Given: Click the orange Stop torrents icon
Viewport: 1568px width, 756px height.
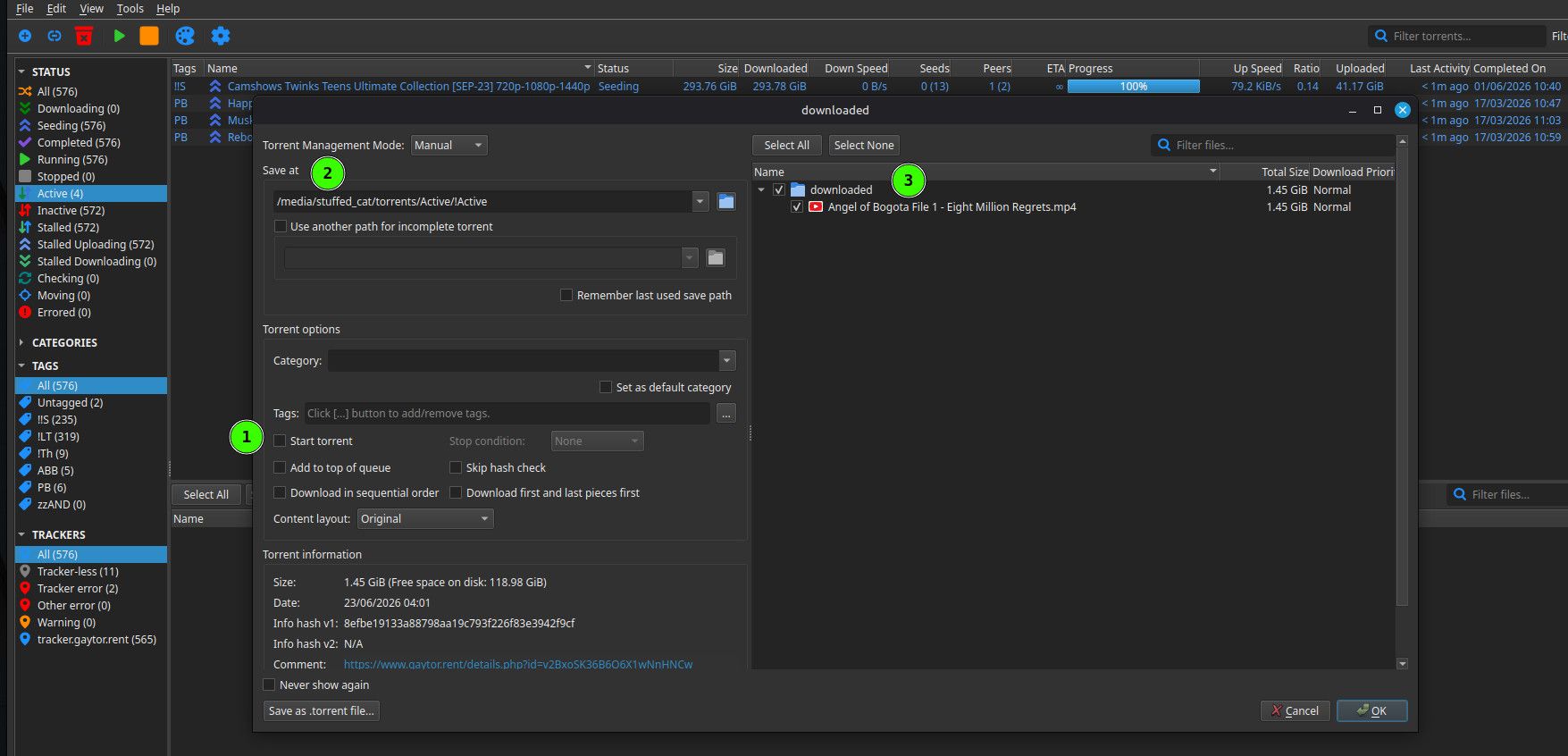Looking at the screenshot, I should coord(149,36).
